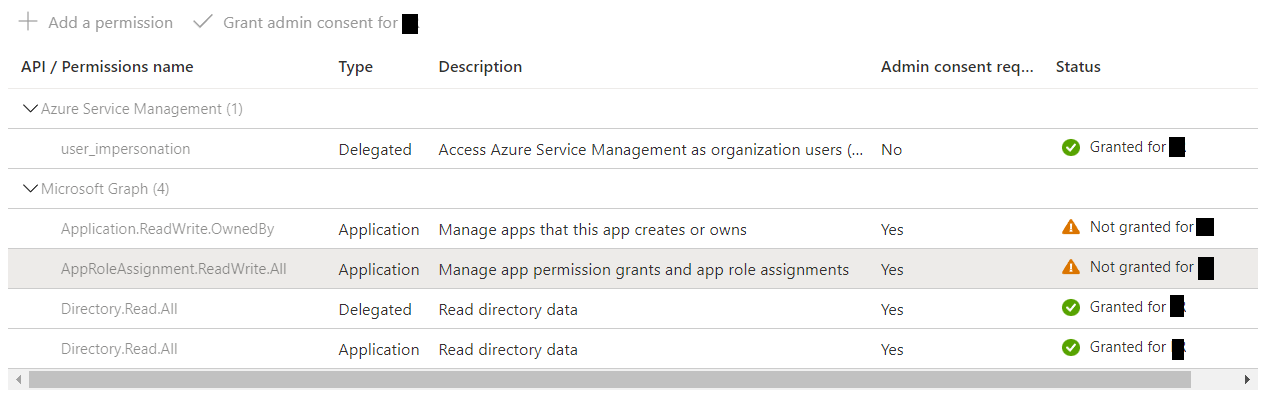Click warning icon in Application.ReadWrite.OwnedBy row
The width and height of the screenshot is (1271, 403).
1071,228
